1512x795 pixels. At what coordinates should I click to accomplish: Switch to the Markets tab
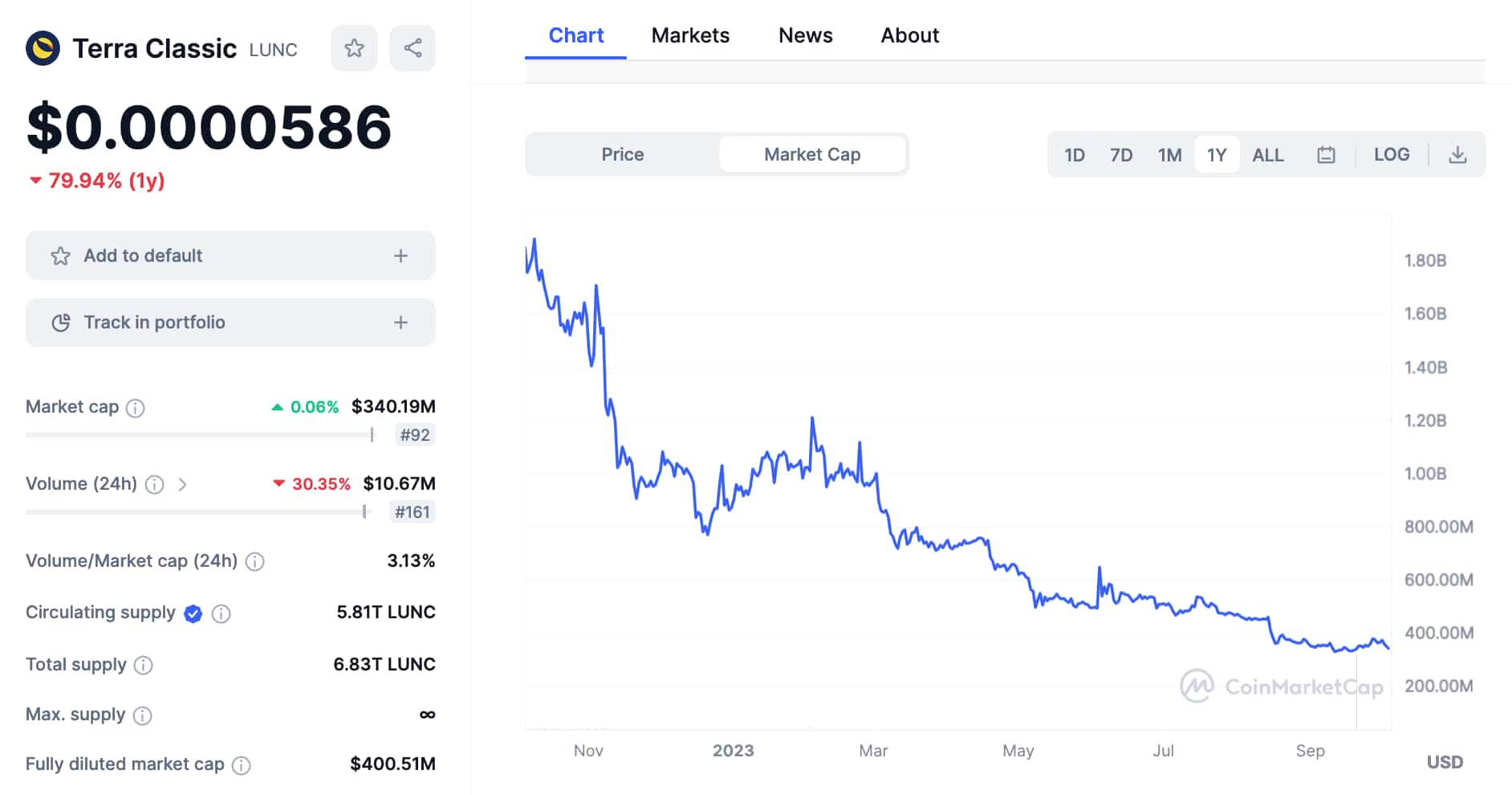click(690, 35)
